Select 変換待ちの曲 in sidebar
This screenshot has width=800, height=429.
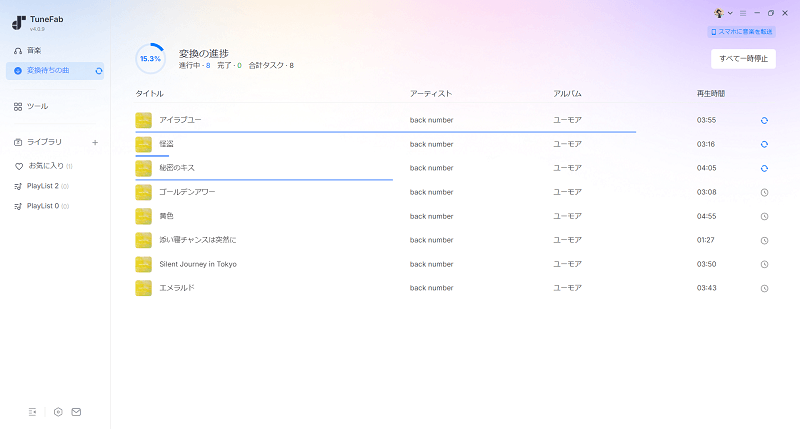click(x=55, y=70)
